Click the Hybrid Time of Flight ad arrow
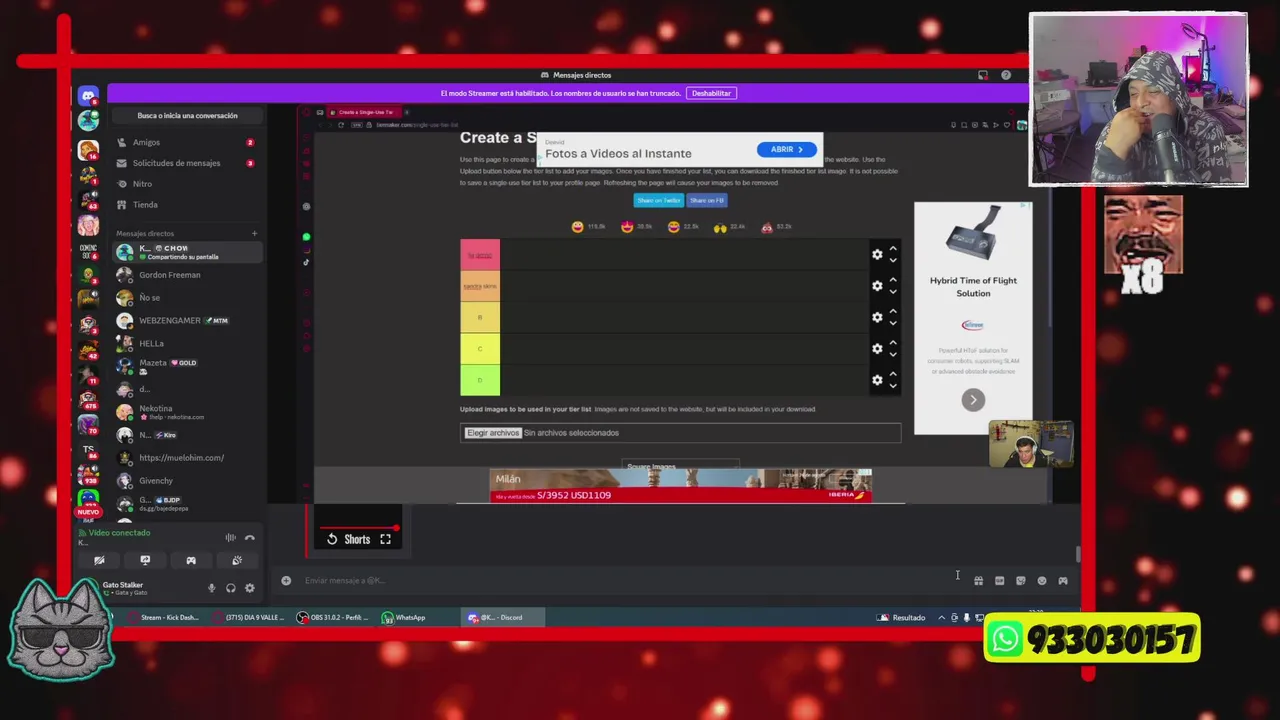Image resolution: width=1280 pixels, height=720 pixels. [x=973, y=400]
